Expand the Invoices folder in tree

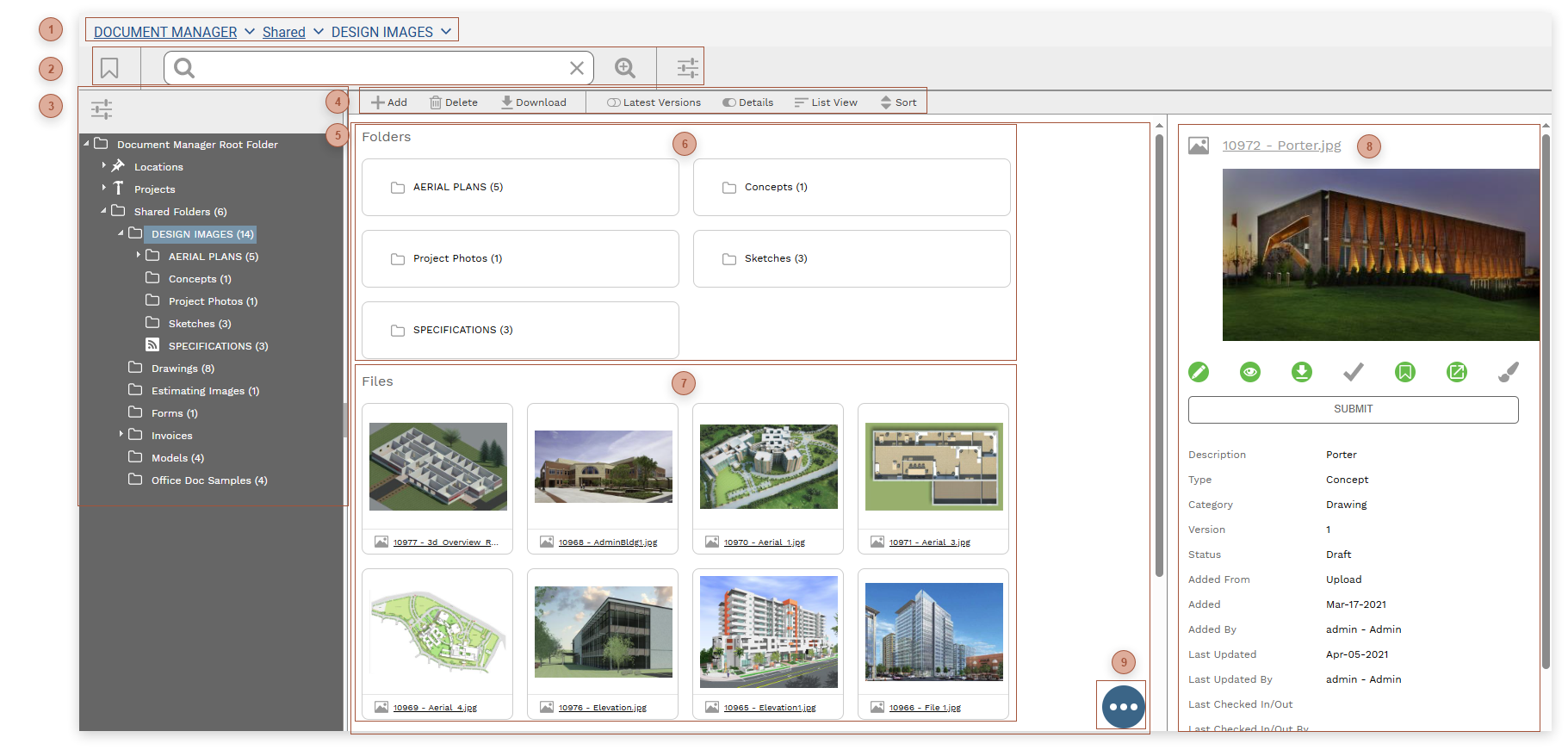click(121, 435)
